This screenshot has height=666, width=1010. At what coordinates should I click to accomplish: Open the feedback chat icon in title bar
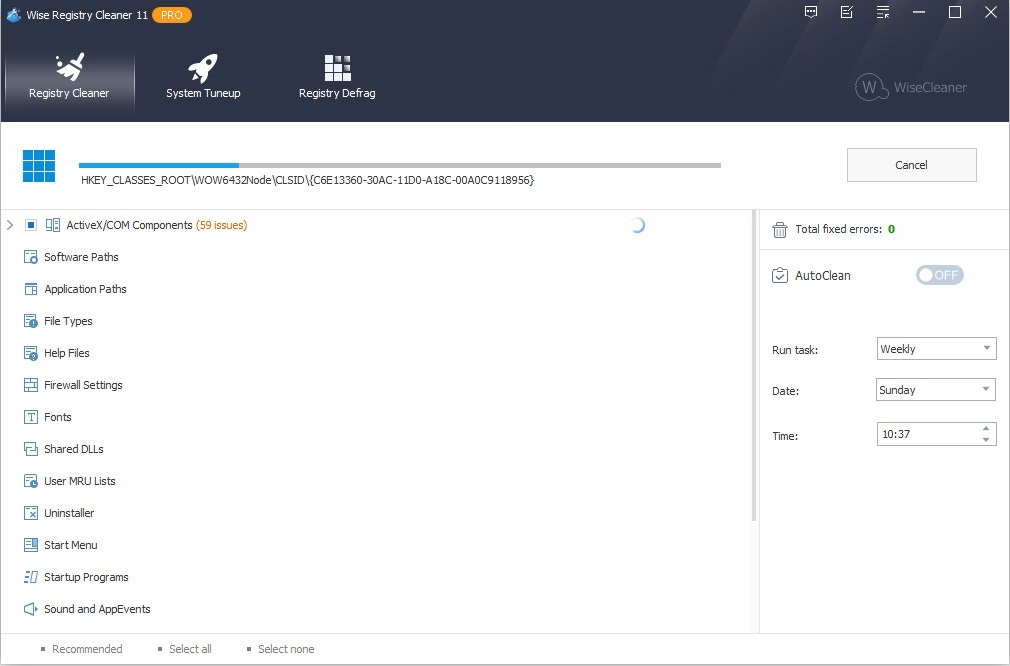point(811,12)
